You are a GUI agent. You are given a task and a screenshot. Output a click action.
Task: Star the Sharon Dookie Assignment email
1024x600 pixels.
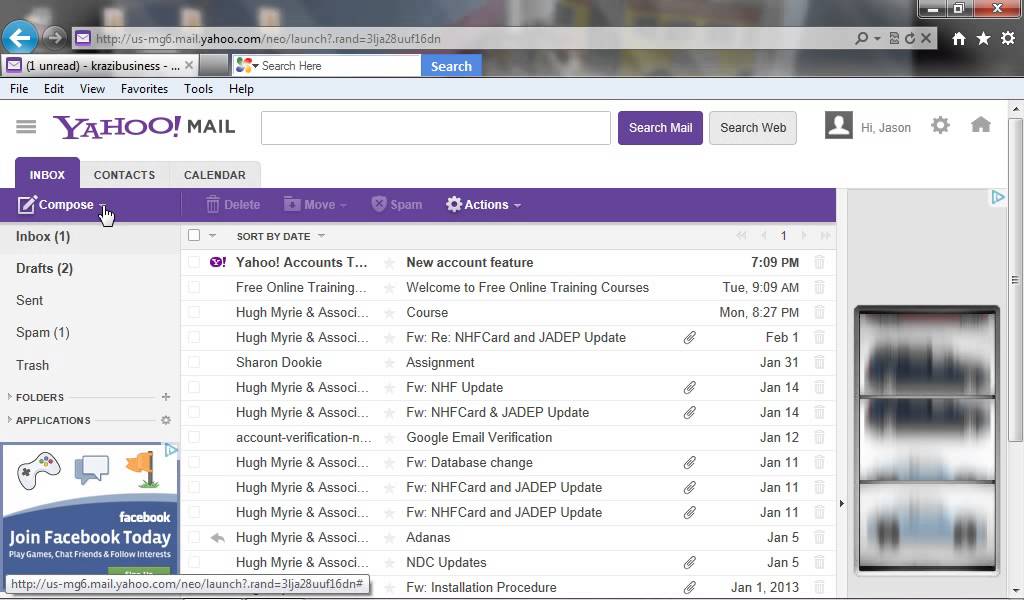[389, 363]
